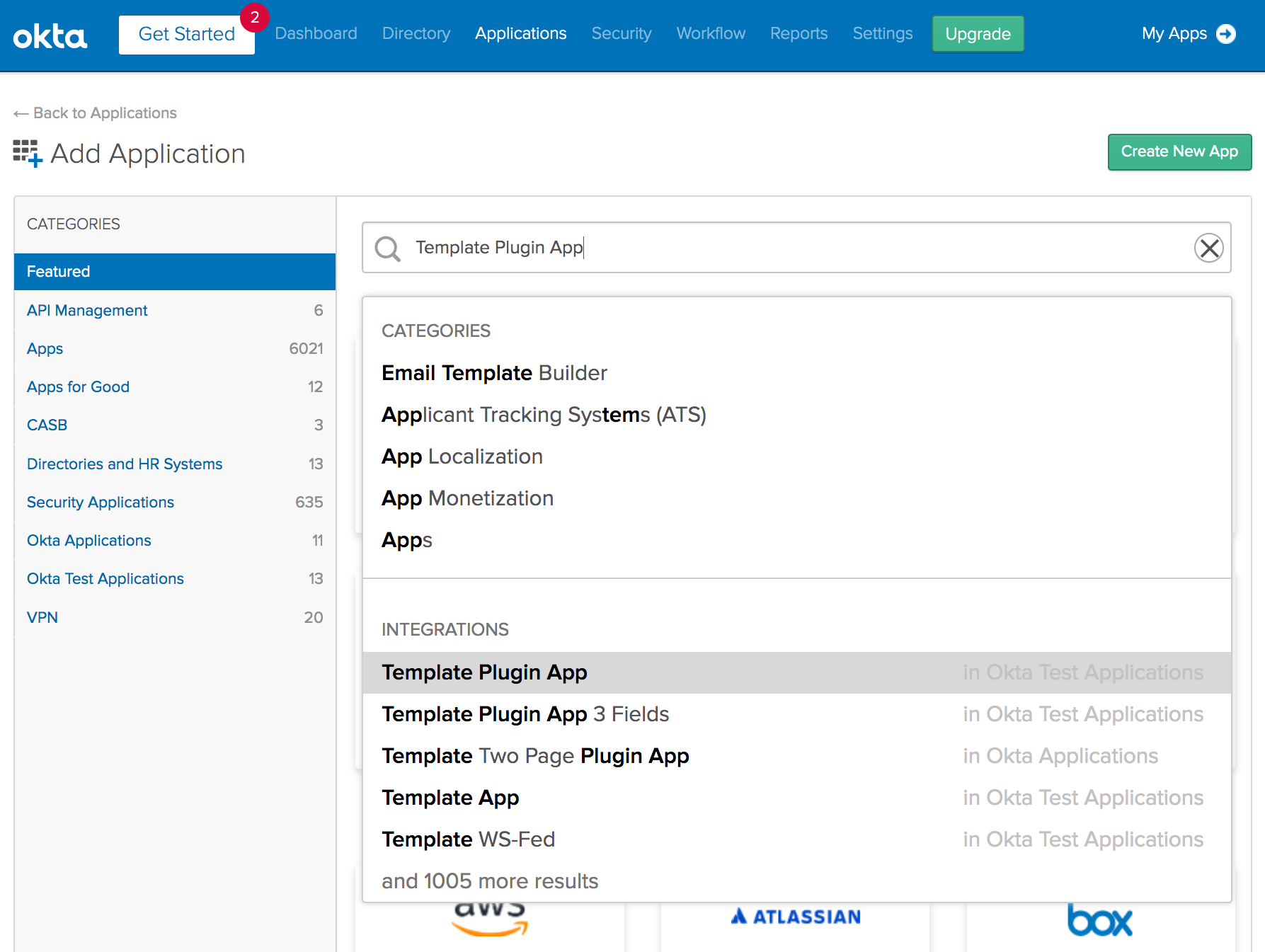Select Template Plugin App 3 Fields result
This screenshot has width=1265, height=952.
click(x=797, y=714)
